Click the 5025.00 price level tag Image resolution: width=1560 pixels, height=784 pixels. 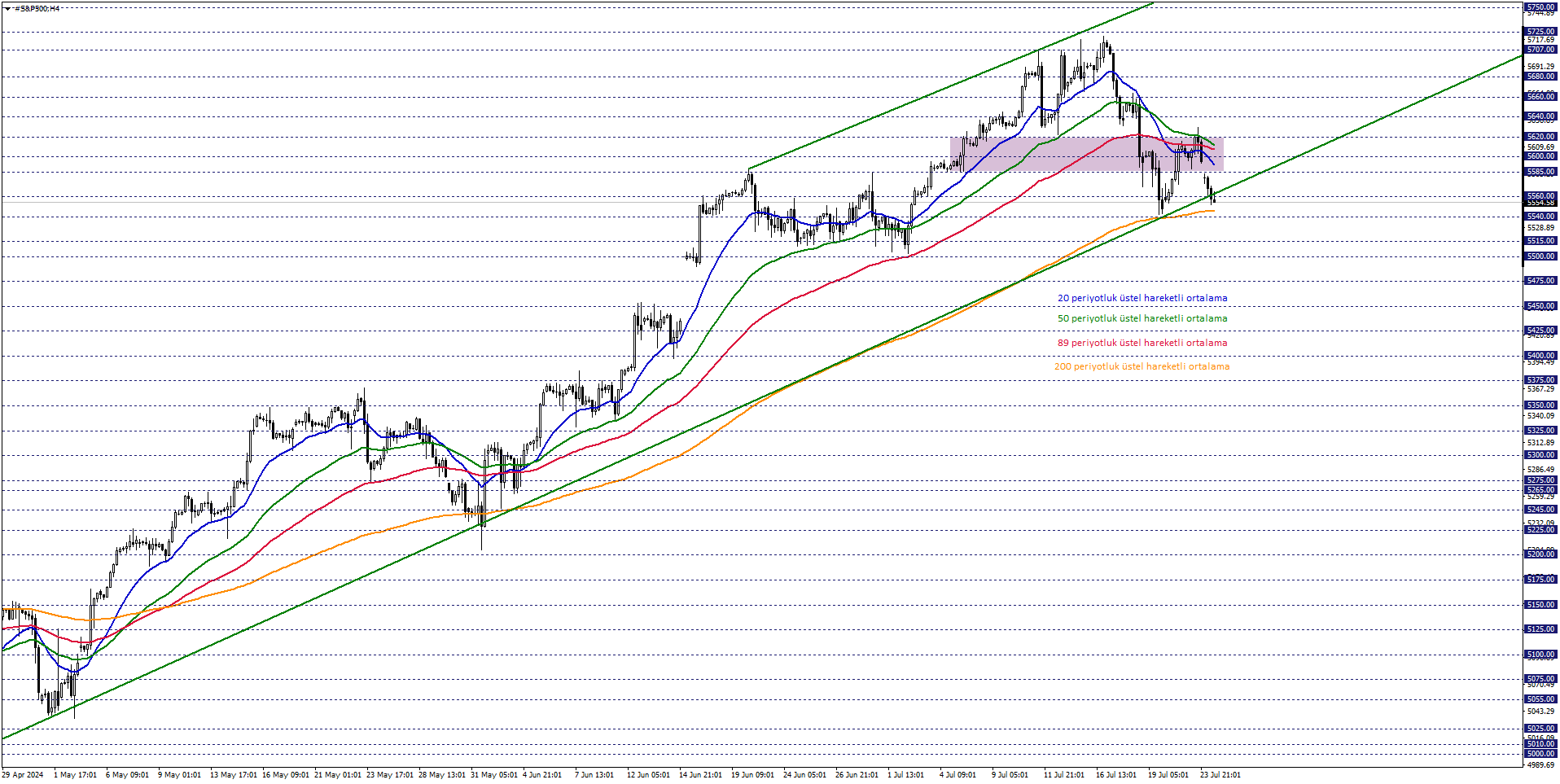tap(1540, 729)
